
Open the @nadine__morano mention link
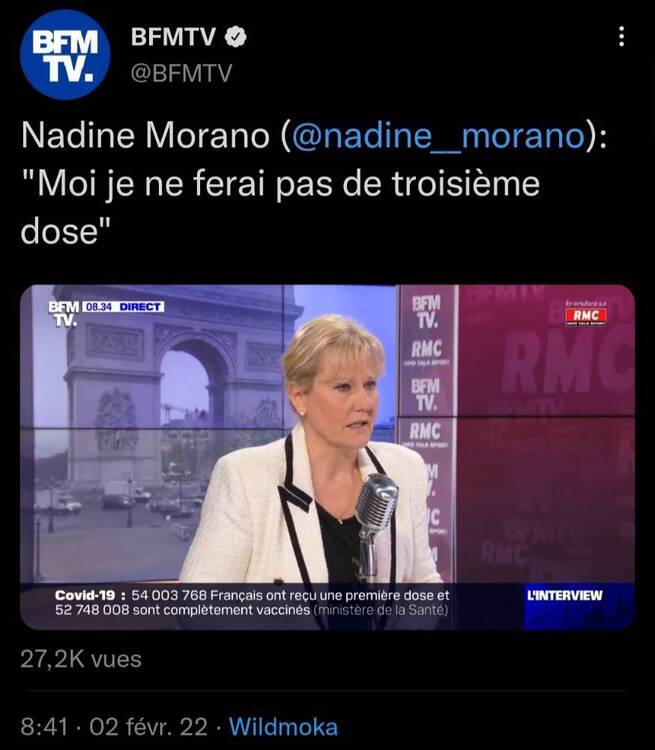pyautogui.click(x=437, y=136)
